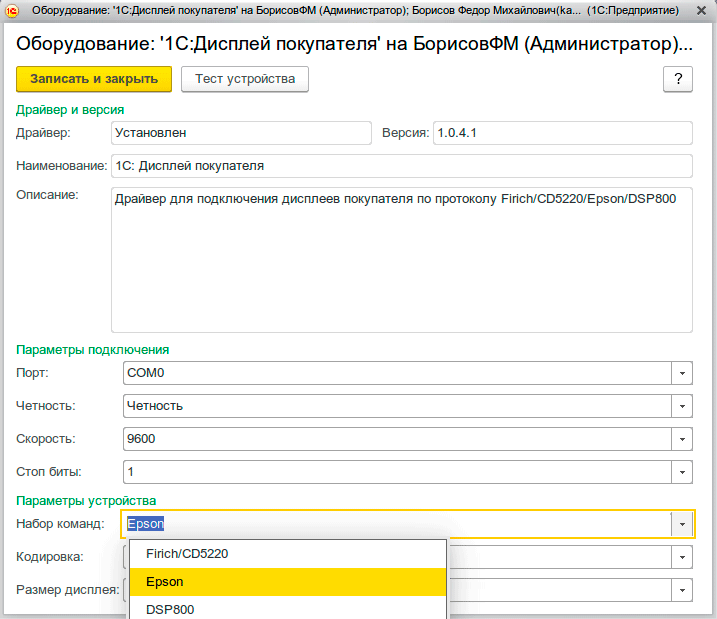Expand the Скорость dropdown list
717x619 pixels.
pos(682,439)
